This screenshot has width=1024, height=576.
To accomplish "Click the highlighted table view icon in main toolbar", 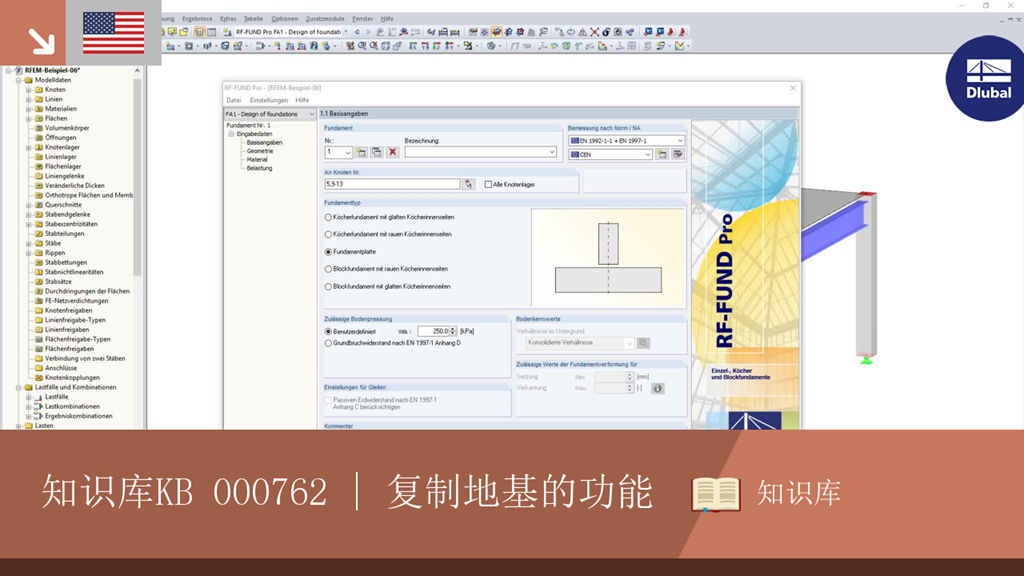I will coord(199,32).
